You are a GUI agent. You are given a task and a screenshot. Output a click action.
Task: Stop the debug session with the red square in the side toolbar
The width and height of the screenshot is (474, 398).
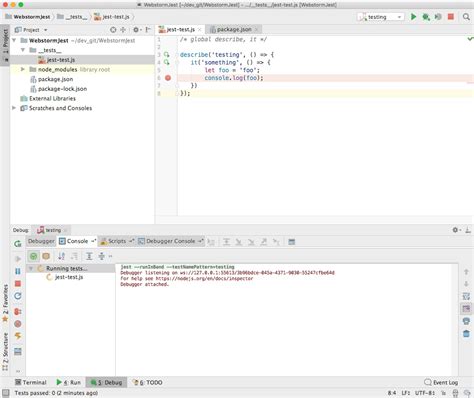pos(18,284)
